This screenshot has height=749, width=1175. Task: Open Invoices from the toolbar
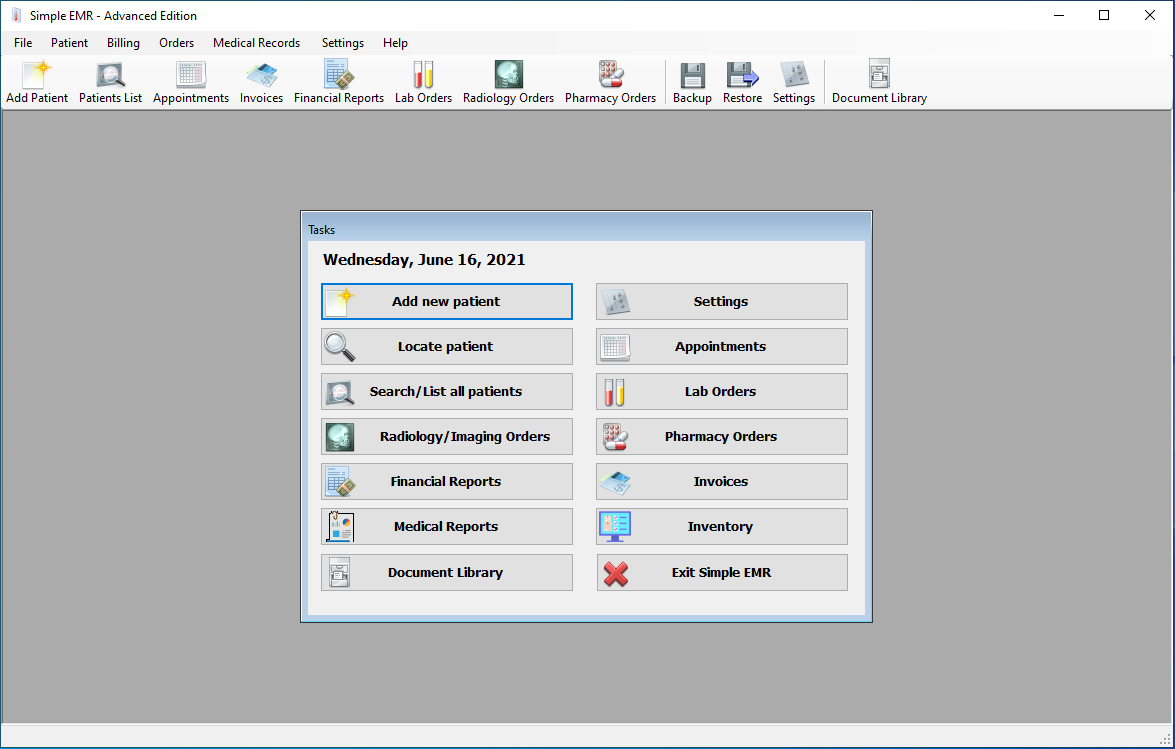[x=261, y=80]
